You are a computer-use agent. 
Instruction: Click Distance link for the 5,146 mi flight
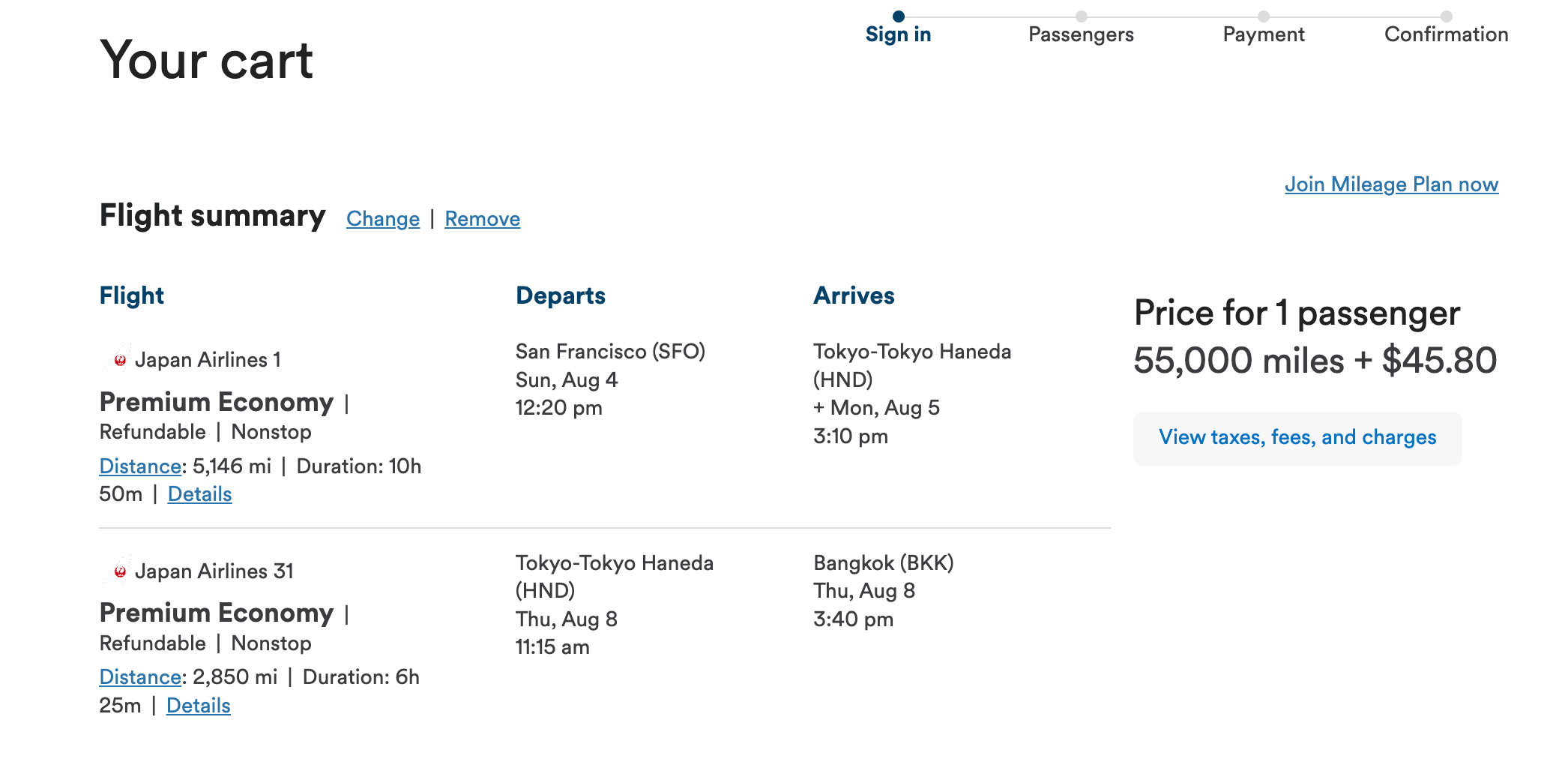click(x=140, y=466)
